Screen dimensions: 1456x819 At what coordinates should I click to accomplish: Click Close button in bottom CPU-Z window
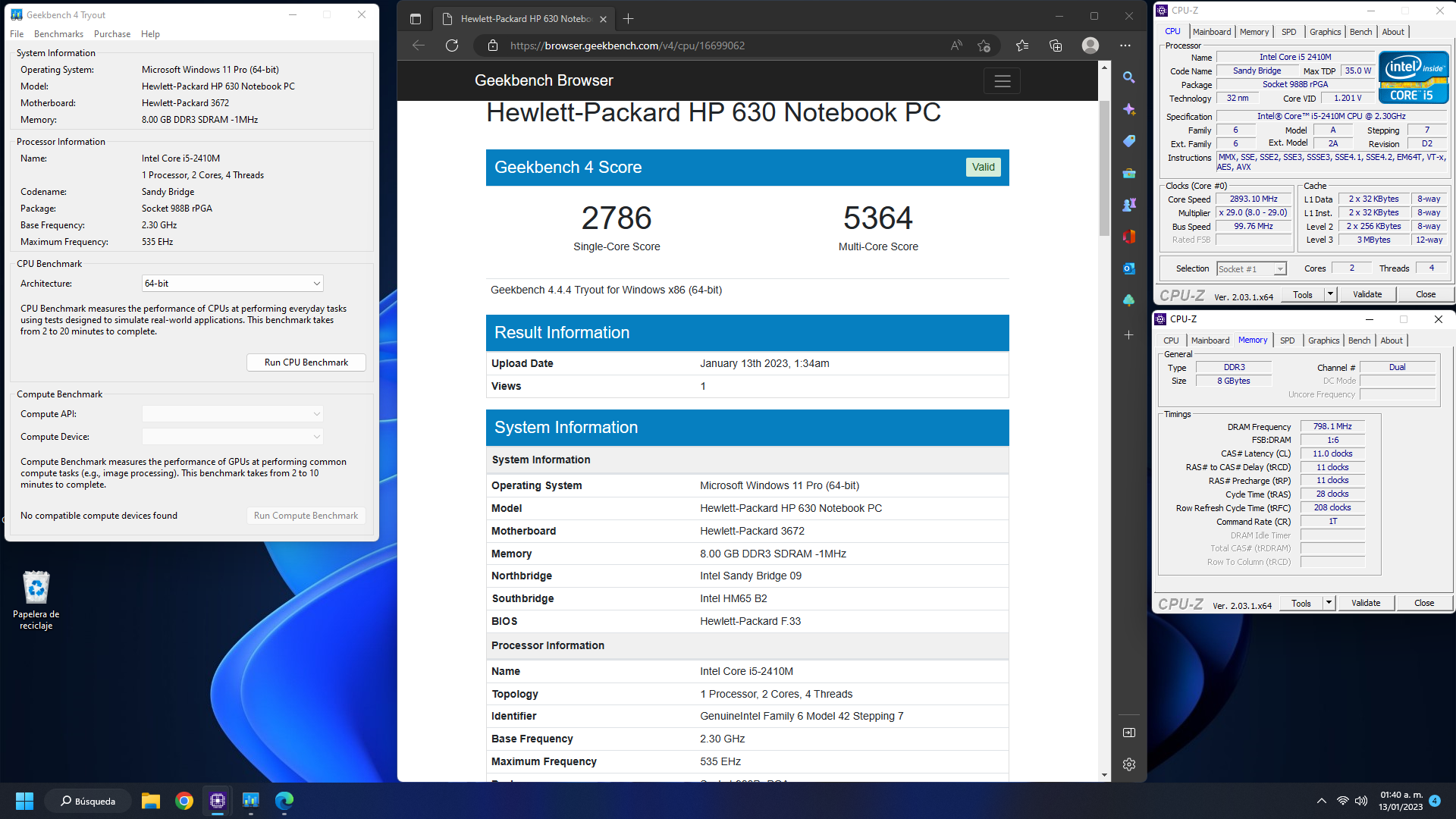point(1424,603)
